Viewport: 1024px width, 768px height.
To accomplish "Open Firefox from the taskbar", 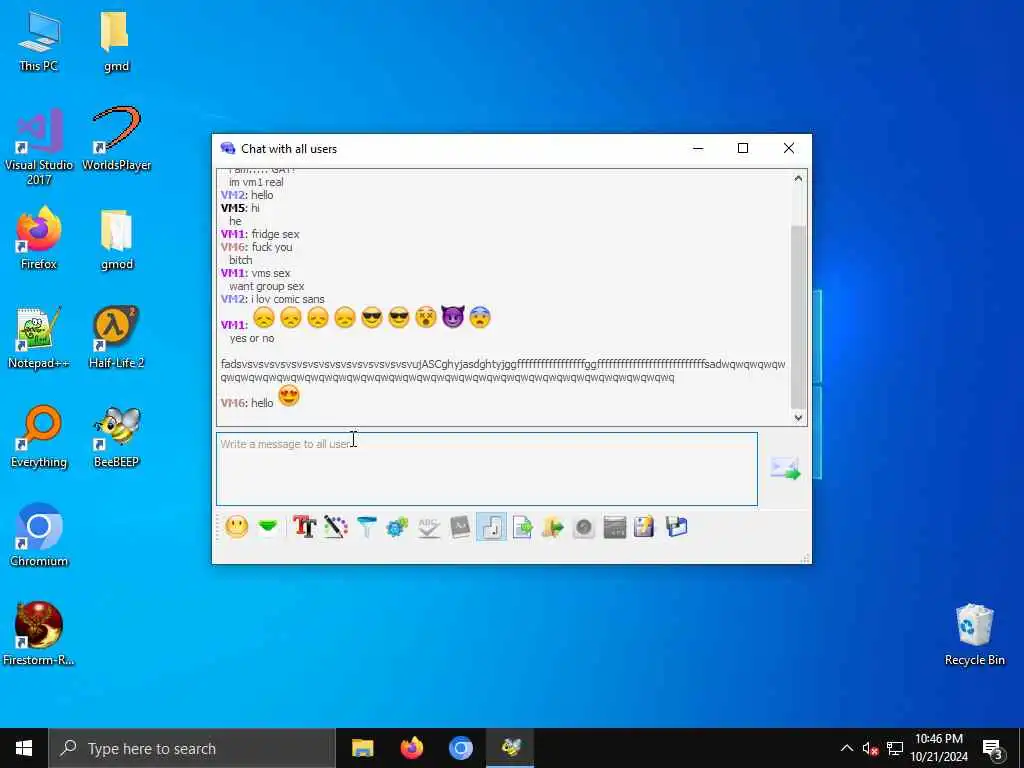I will click(411, 748).
